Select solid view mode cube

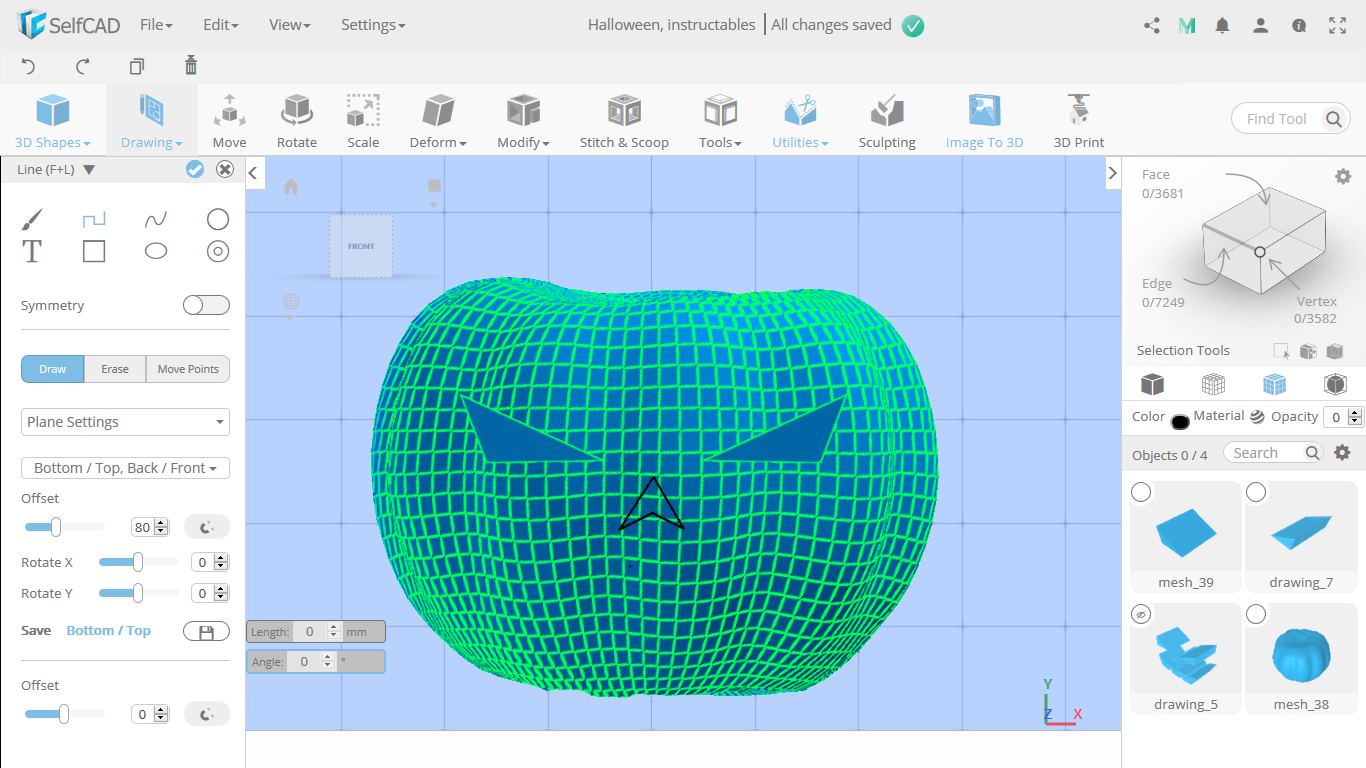pos(1153,384)
